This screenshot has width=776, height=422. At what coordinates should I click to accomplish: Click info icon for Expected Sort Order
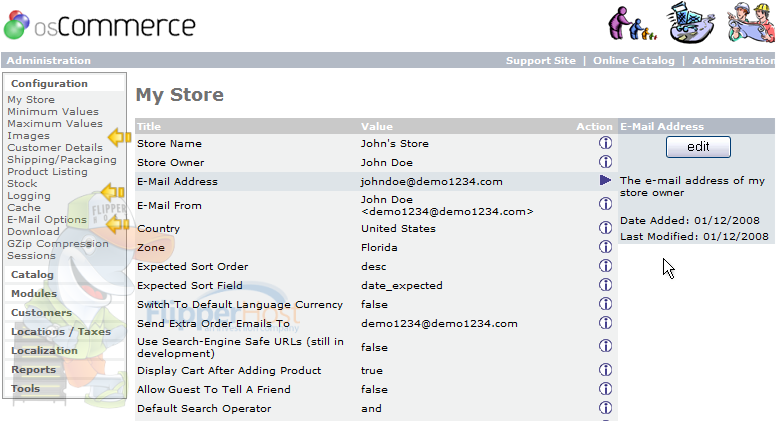pos(605,266)
